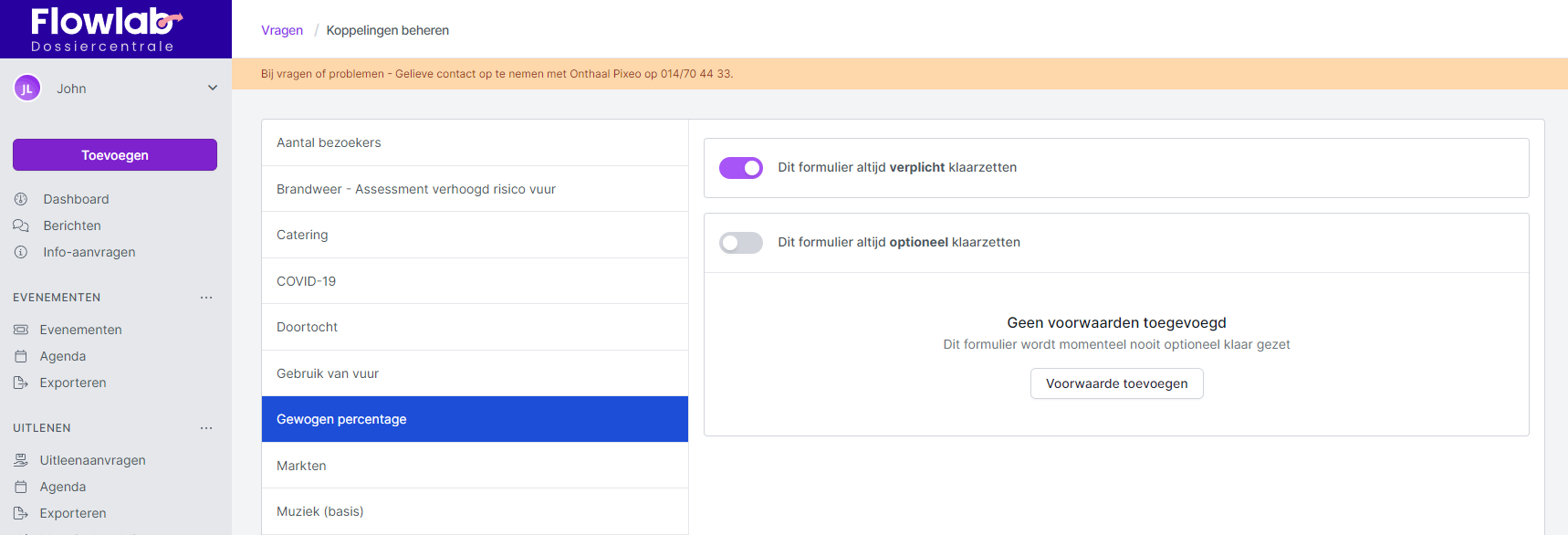1568x535 pixels.
Task: Click the Exporteren icon under Evenementen
Action: coord(21,383)
